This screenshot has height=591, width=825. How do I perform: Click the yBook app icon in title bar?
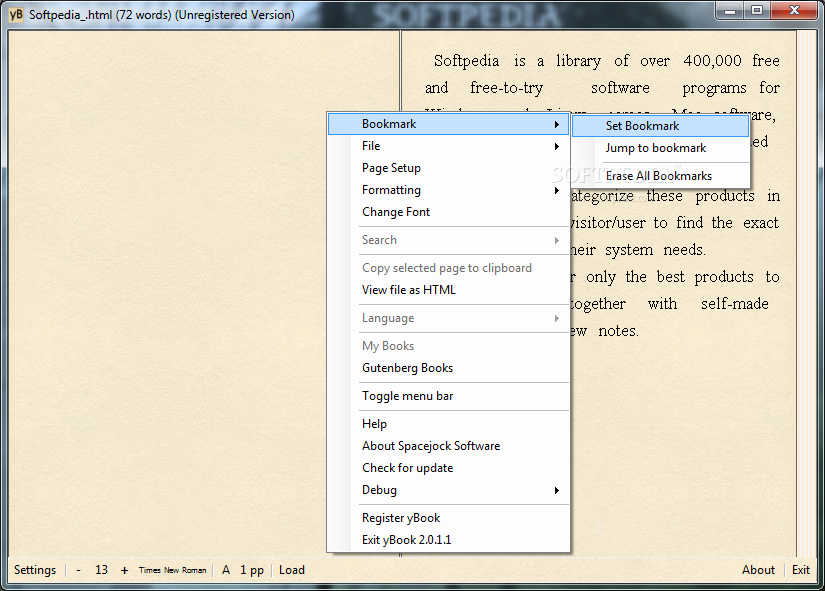16,14
